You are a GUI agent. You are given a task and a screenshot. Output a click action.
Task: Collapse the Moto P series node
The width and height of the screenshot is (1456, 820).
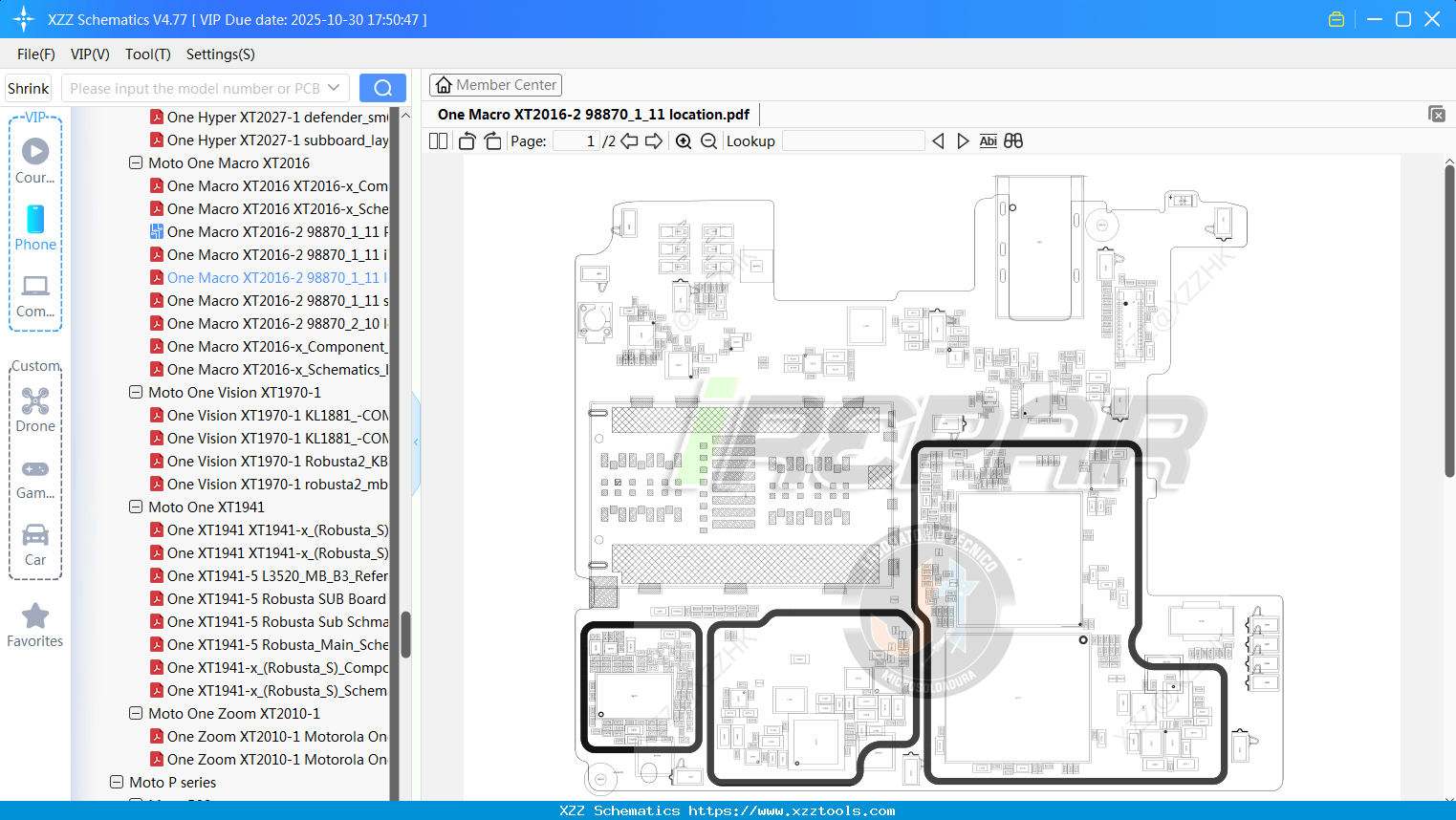tap(117, 782)
